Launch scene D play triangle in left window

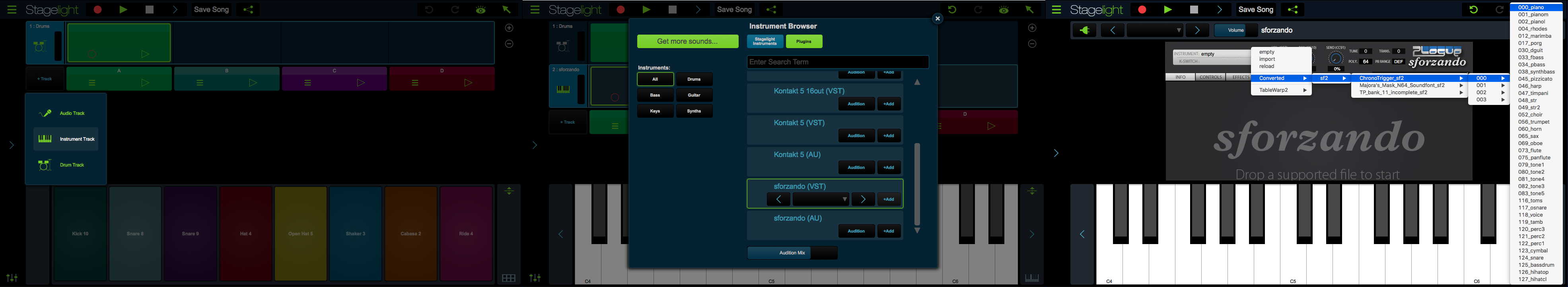(x=468, y=83)
